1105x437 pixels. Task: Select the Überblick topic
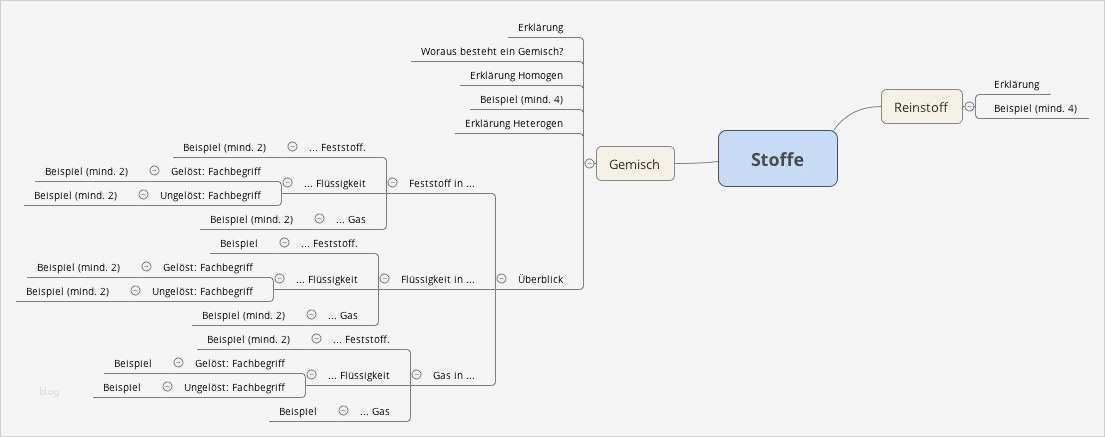tap(540, 279)
